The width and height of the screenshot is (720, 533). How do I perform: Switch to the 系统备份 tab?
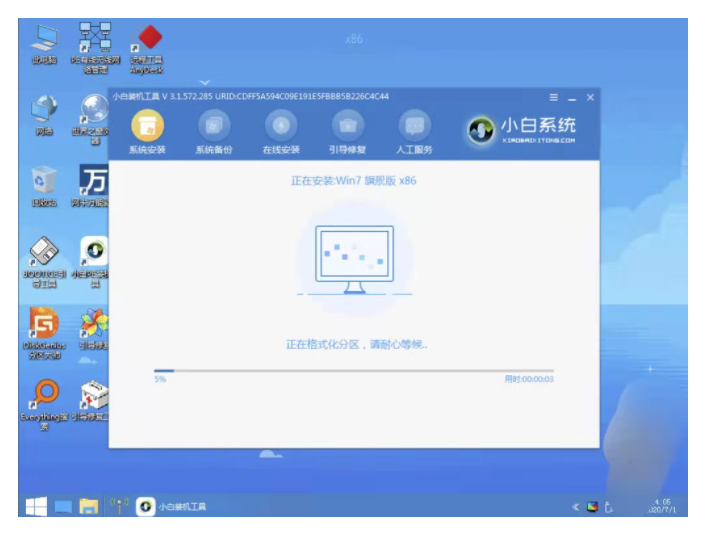214,132
